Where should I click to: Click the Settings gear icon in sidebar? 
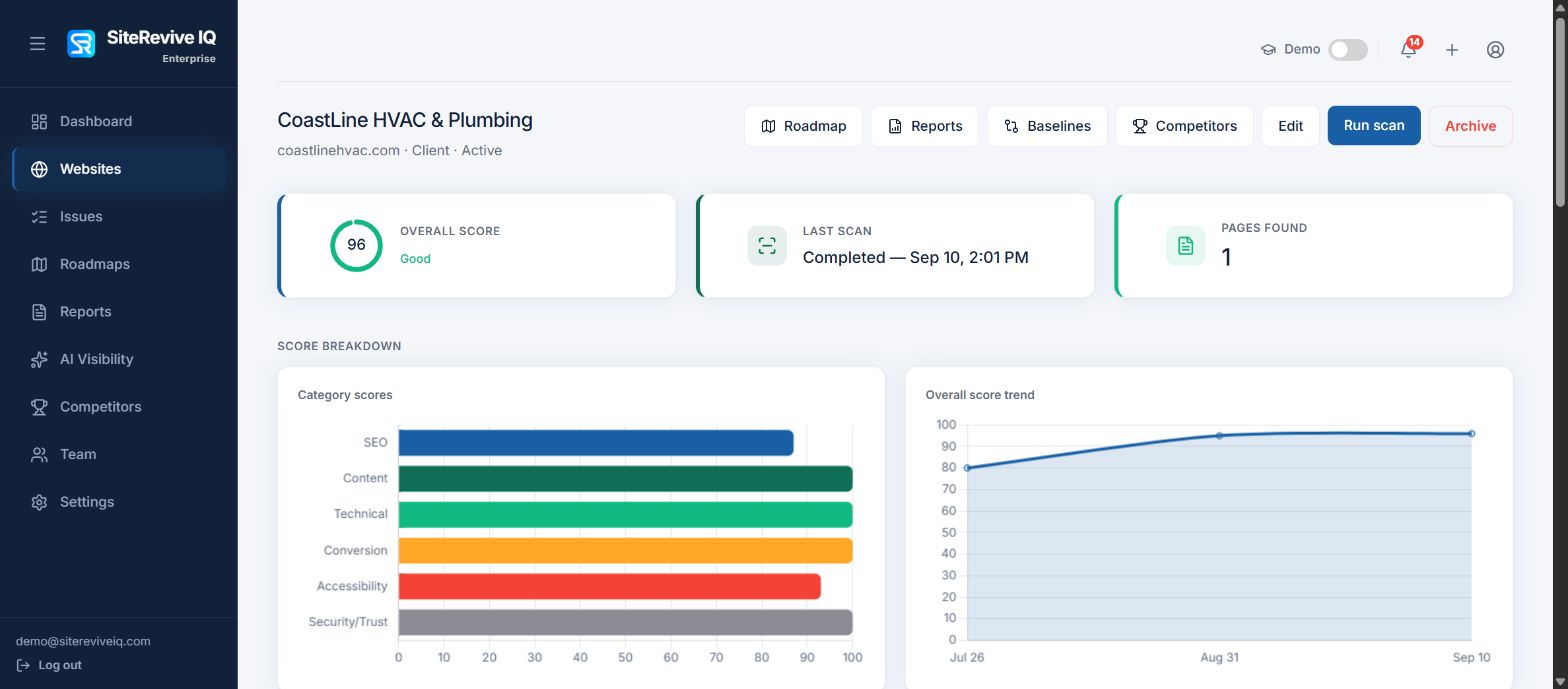pyautogui.click(x=39, y=502)
